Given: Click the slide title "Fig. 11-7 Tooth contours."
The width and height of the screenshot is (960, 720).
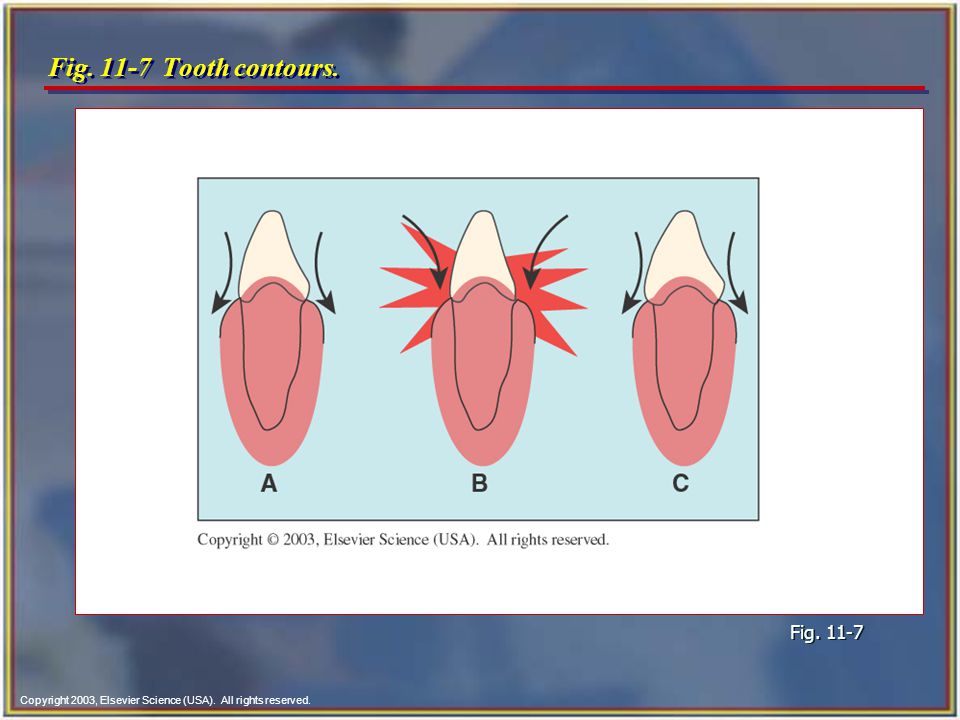Looking at the screenshot, I should pos(193,68).
